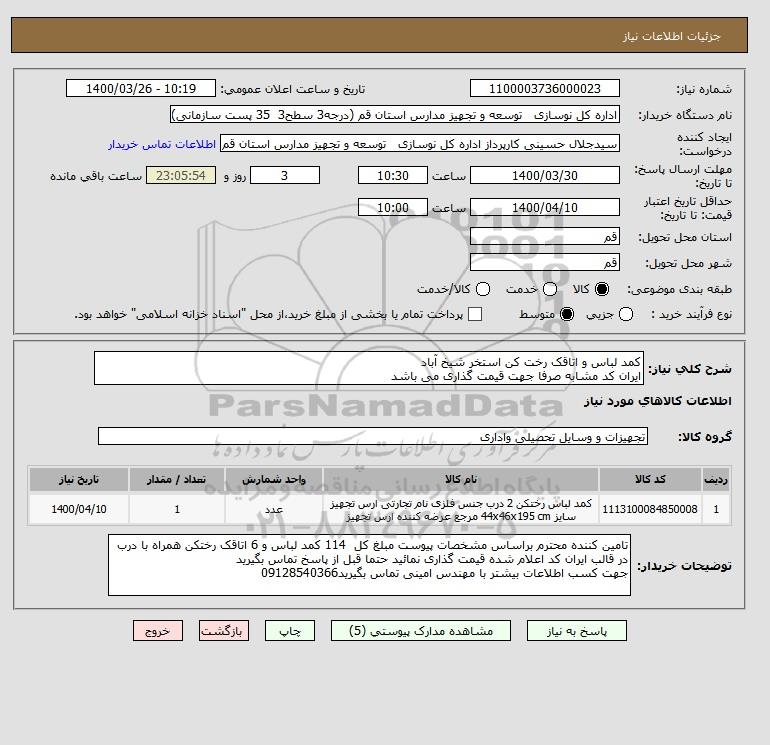Screen dimensions: 770x745
Task: Click the request creator name field
Action: pyautogui.click(x=420, y=144)
